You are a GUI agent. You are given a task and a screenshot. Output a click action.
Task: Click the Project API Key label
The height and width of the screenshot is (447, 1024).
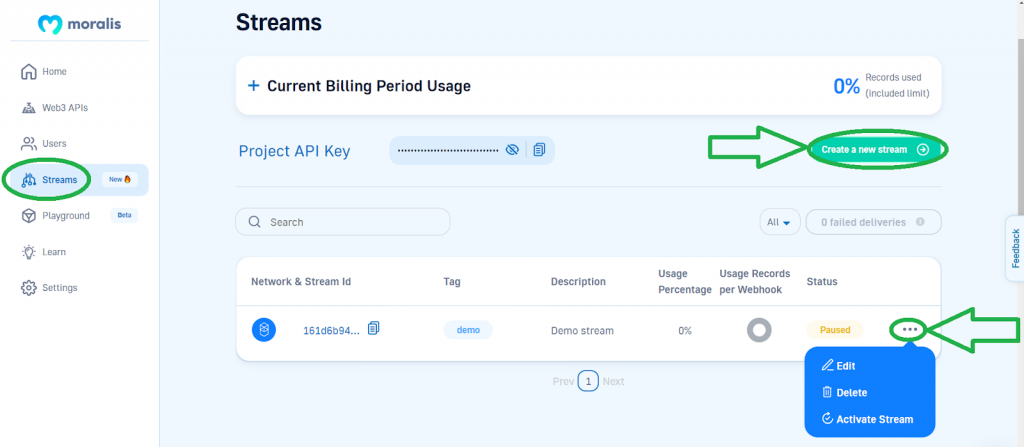pyautogui.click(x=295, y=151)
